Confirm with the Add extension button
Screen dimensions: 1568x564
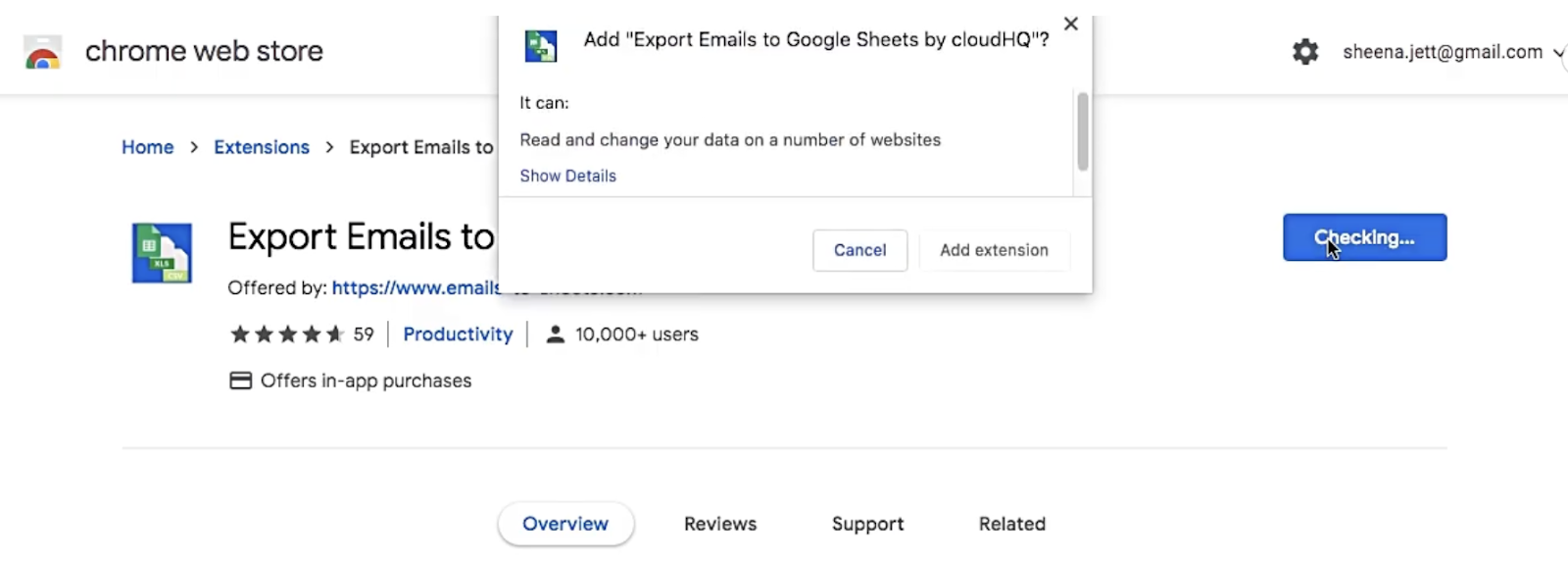(x=994, y=250)
